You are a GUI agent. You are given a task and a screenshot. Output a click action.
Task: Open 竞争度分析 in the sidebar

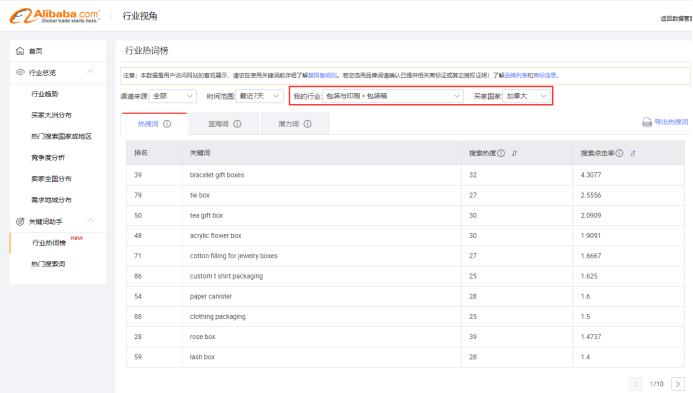[48, 157]
